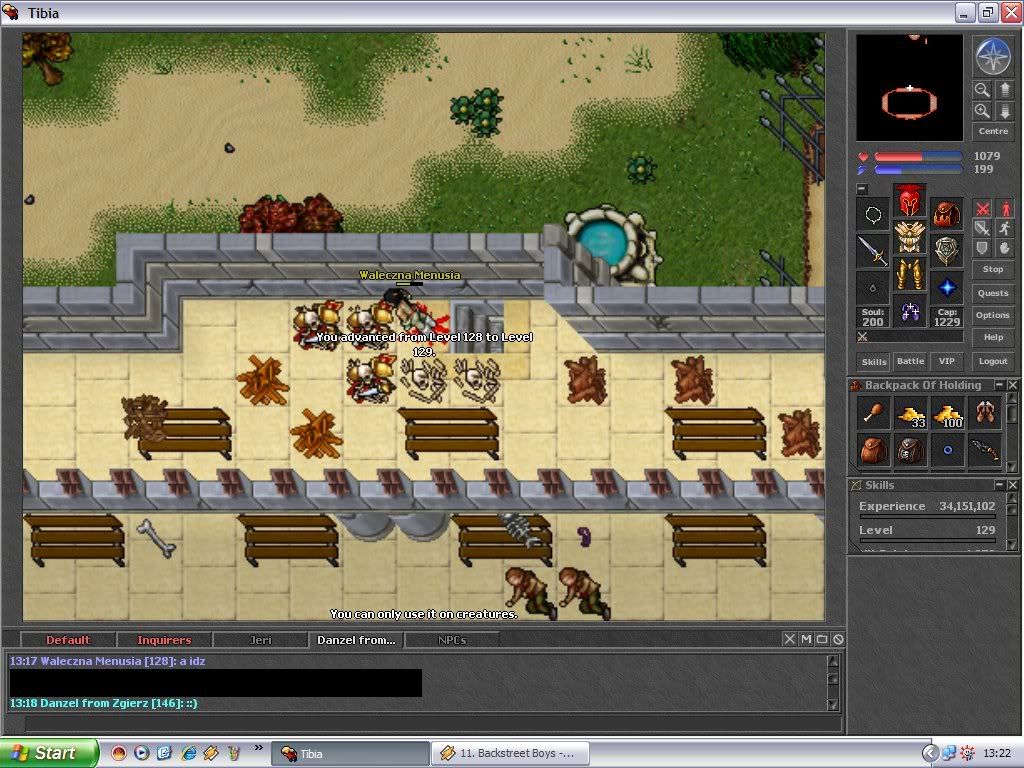Select the 100 gold coins stack
Viewport: 1024px width, 768px height.
pyautogui.click(x=948, y=414)
